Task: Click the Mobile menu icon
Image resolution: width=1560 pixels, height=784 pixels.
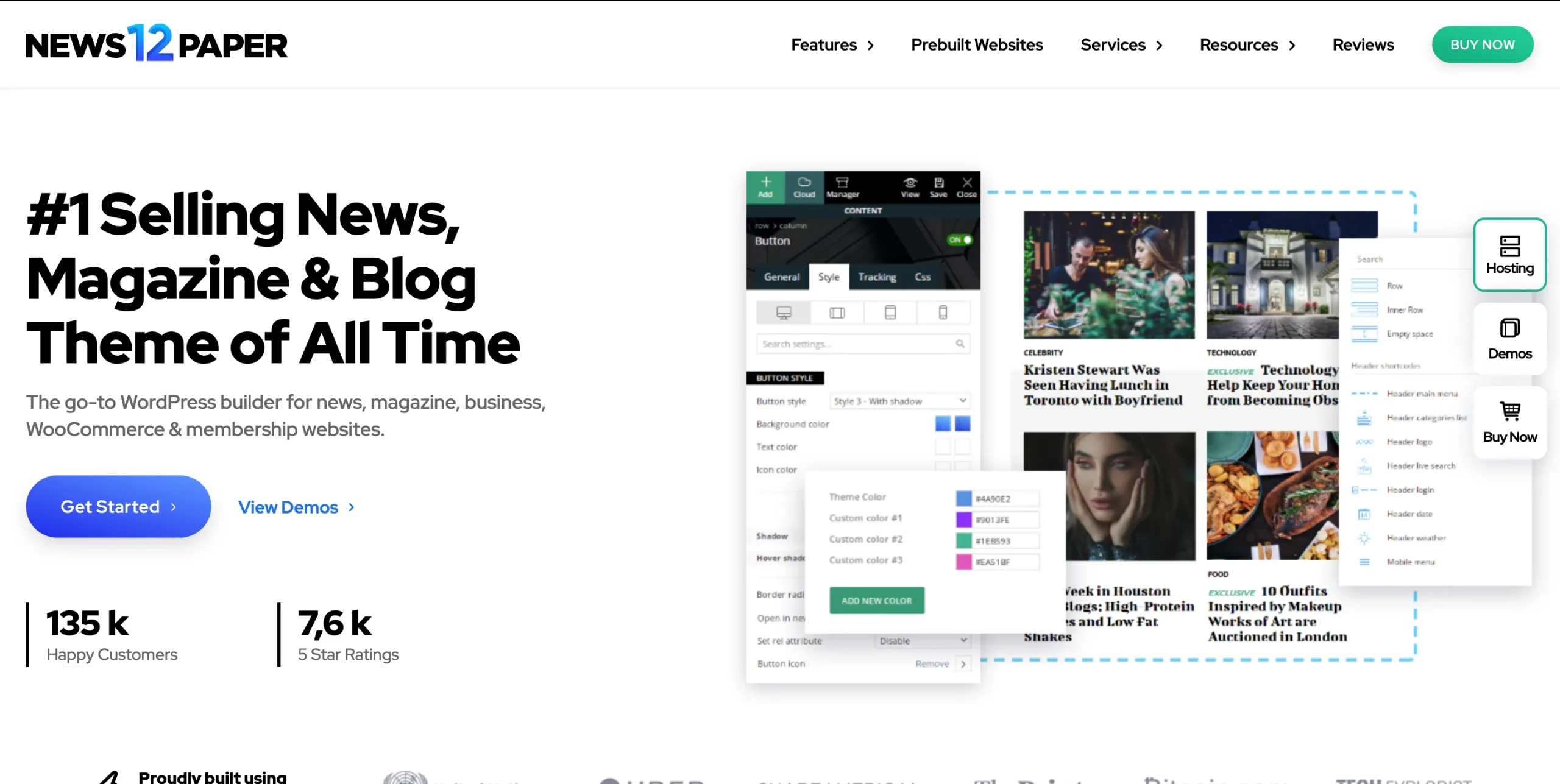Action: coord(1364,562)
